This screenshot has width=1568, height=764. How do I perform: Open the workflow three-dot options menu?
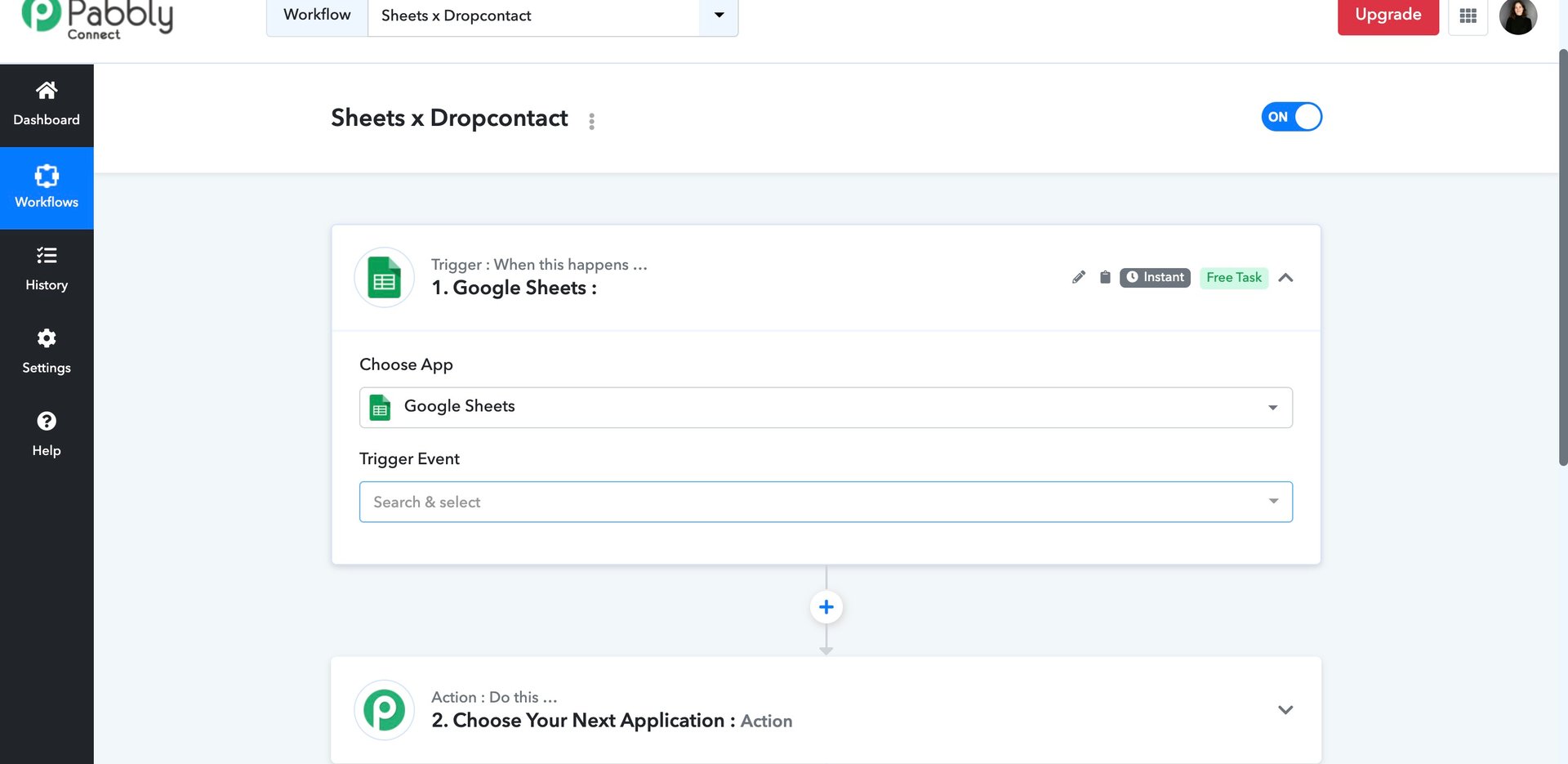click(x=591, y=121)
